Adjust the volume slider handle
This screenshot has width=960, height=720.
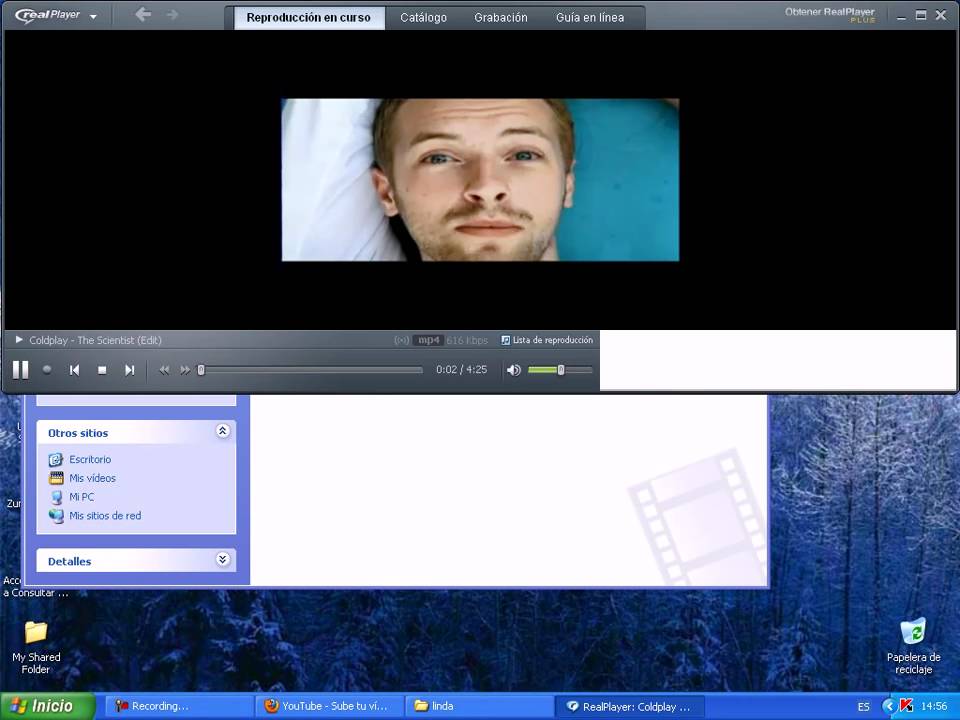560,370
